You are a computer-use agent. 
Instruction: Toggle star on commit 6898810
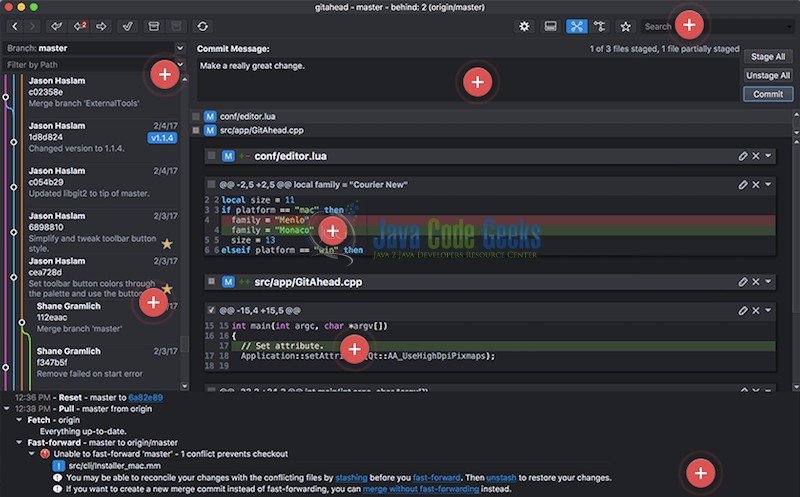167,244
